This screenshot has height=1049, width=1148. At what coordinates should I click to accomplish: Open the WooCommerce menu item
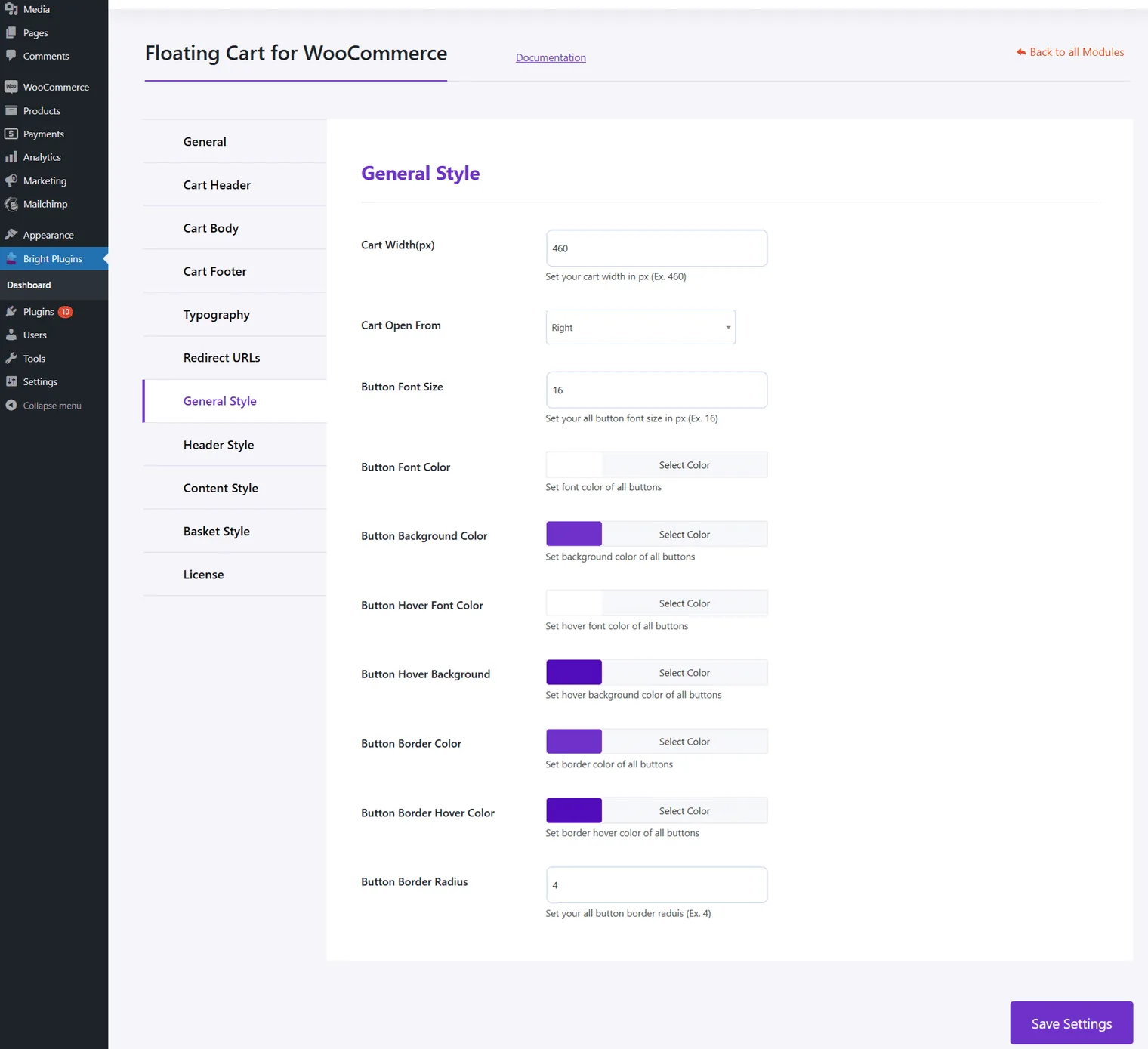tap(54, 87)
